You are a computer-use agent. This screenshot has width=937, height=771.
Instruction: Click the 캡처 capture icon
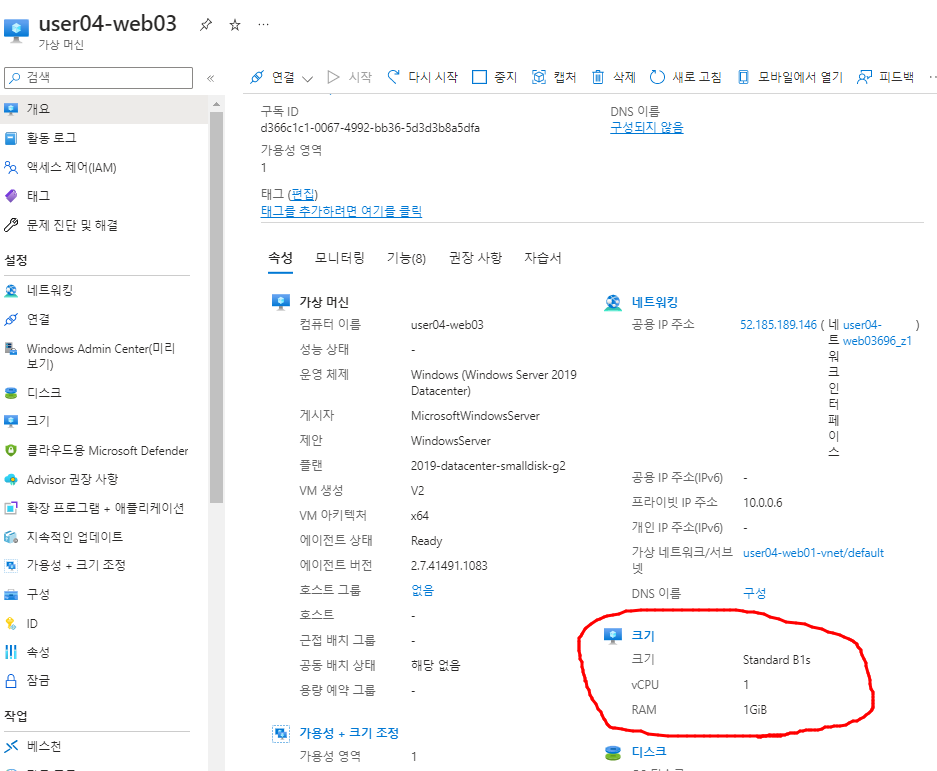539,77
